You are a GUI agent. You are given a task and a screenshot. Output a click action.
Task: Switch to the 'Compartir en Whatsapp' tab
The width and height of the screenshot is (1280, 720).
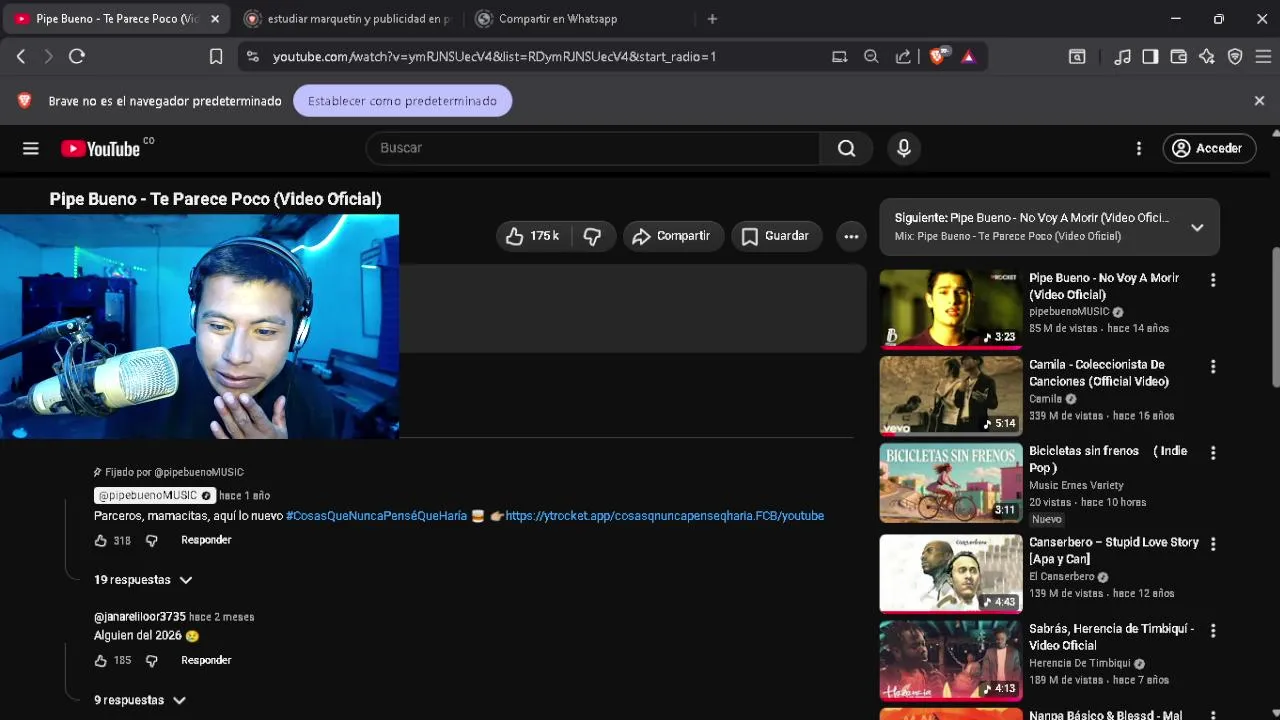pos(578,19)
